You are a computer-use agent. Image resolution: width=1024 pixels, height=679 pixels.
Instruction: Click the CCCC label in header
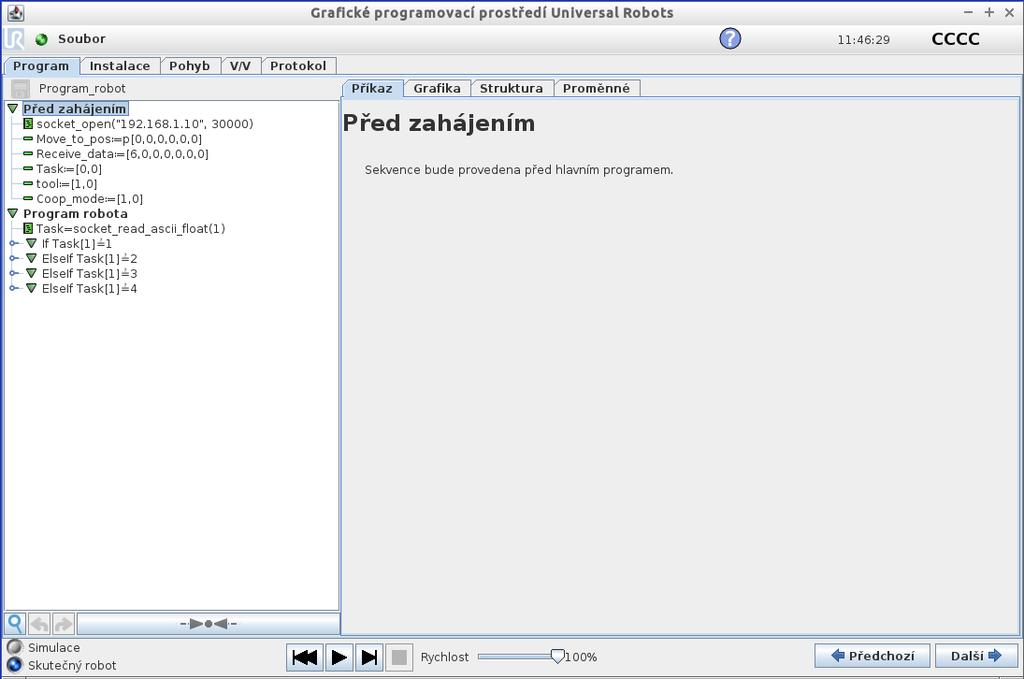point(955,39)
